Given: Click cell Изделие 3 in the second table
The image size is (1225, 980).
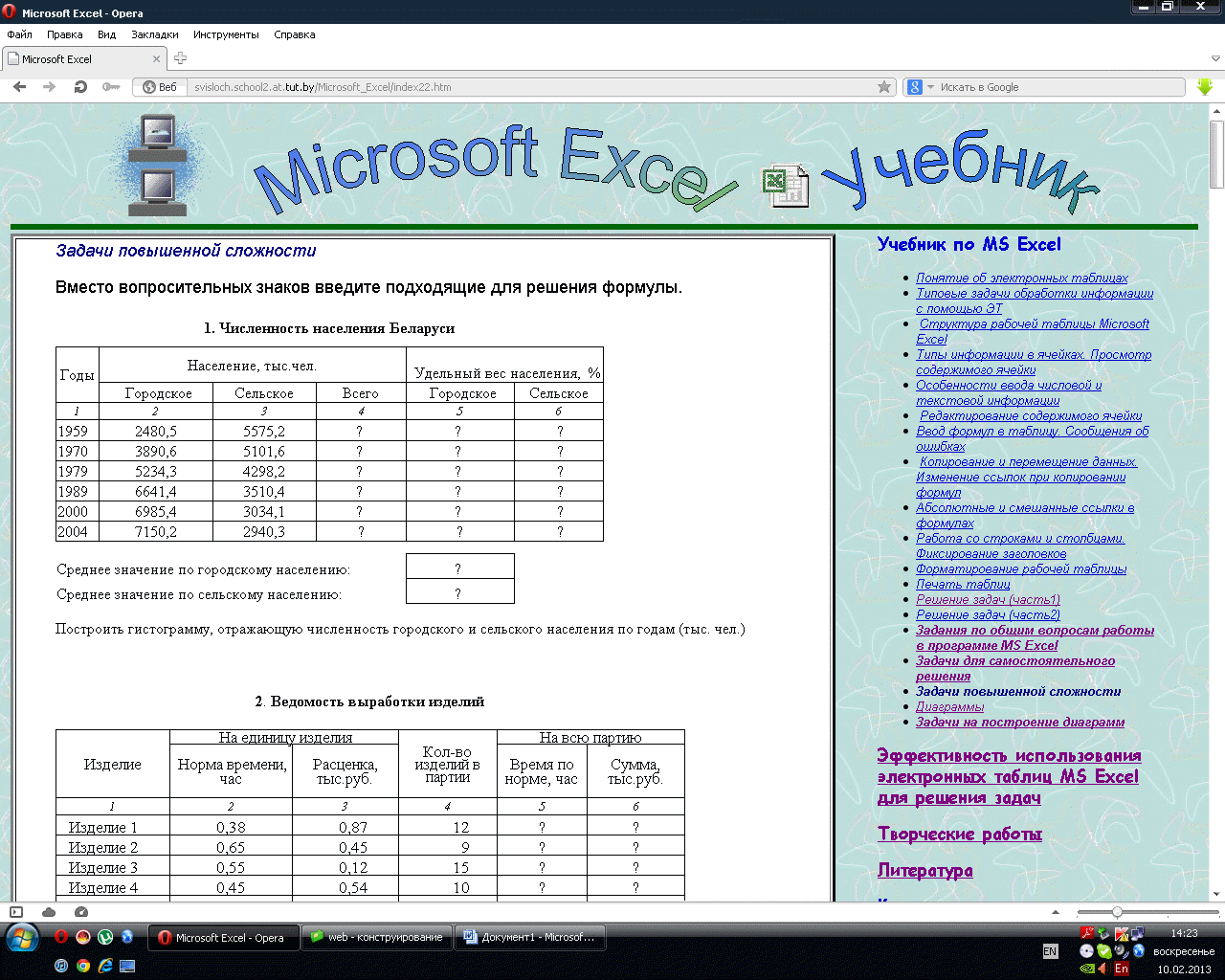Looking at the screenshot, I should point(113,867).
